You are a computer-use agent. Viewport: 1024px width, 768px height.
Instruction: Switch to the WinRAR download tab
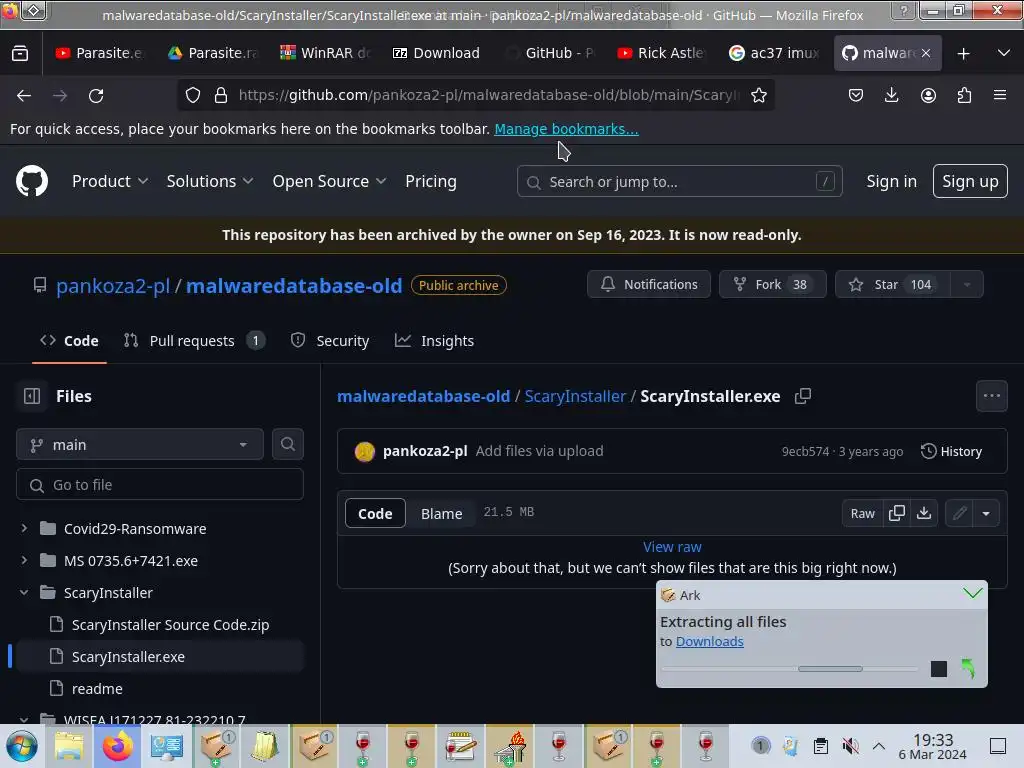click(325, 53)
